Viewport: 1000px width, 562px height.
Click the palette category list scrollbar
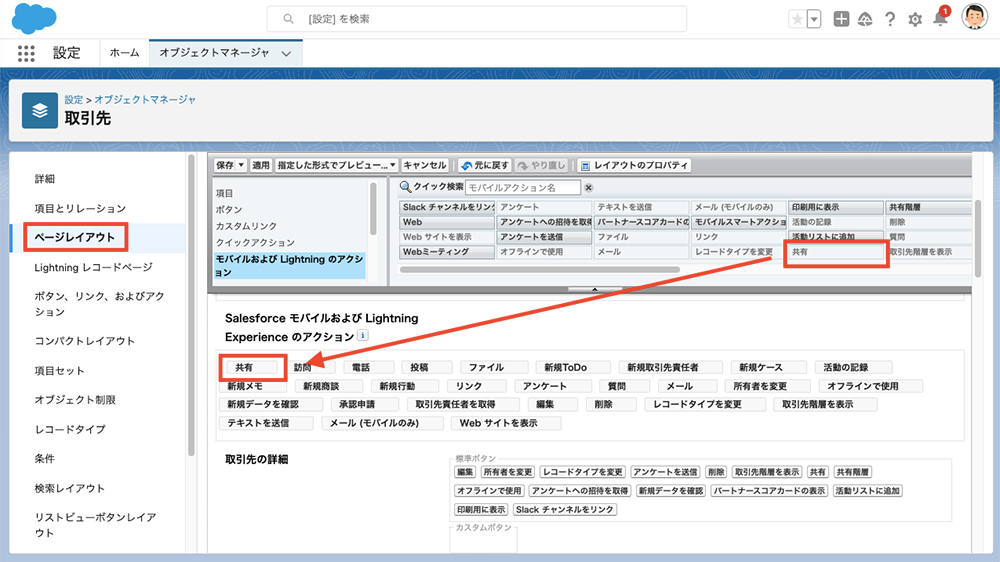point(373,208)
